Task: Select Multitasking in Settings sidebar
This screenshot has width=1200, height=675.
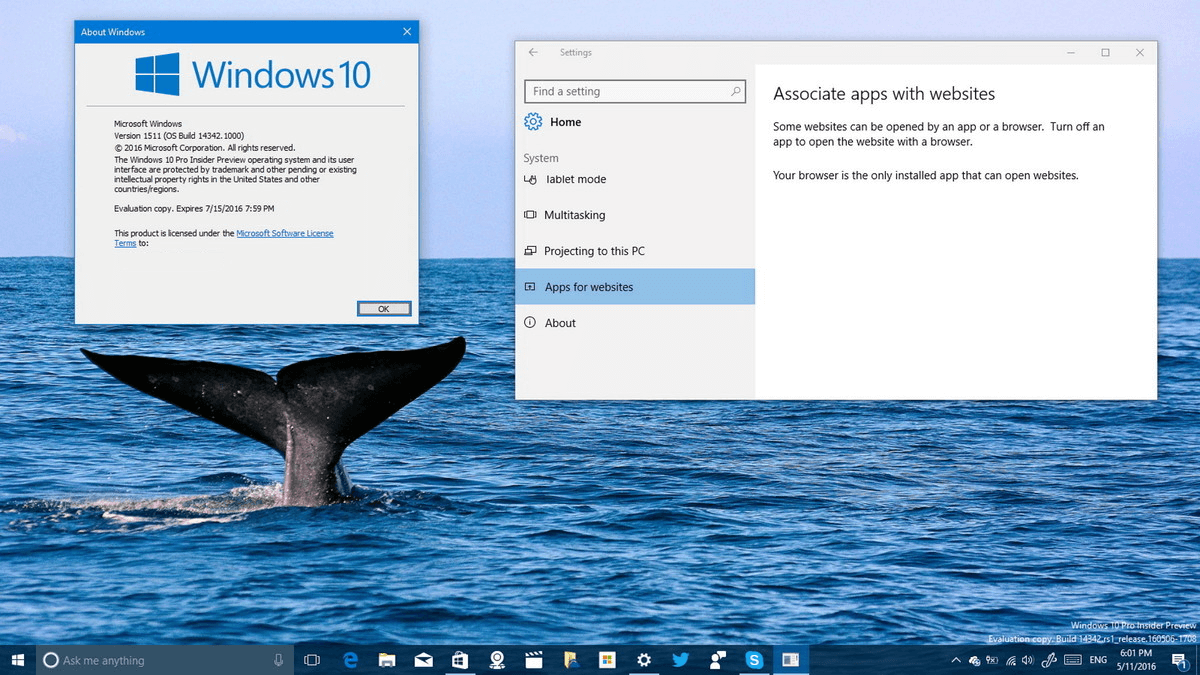Action: pos(635,215)
